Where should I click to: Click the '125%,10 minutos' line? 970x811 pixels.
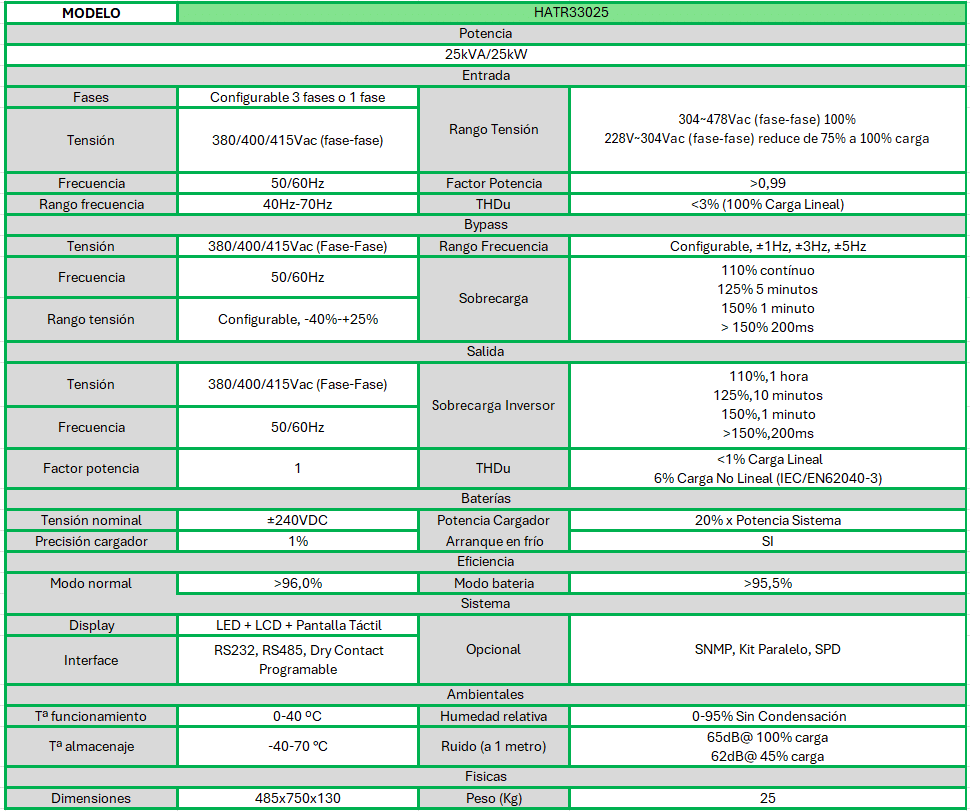tap(767, 395)
